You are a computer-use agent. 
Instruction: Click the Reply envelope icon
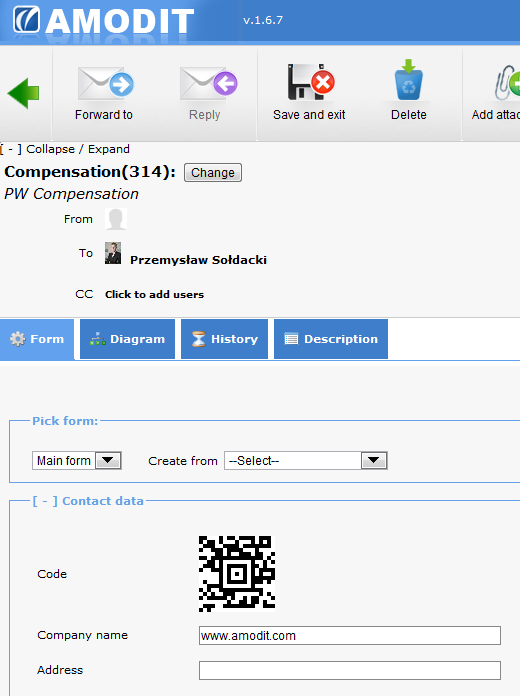tap(209, 83)
